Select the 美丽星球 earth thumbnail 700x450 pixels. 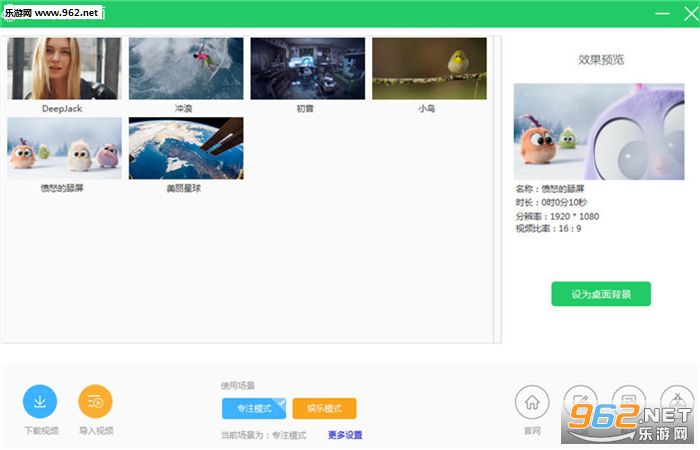tap(186, 148)
